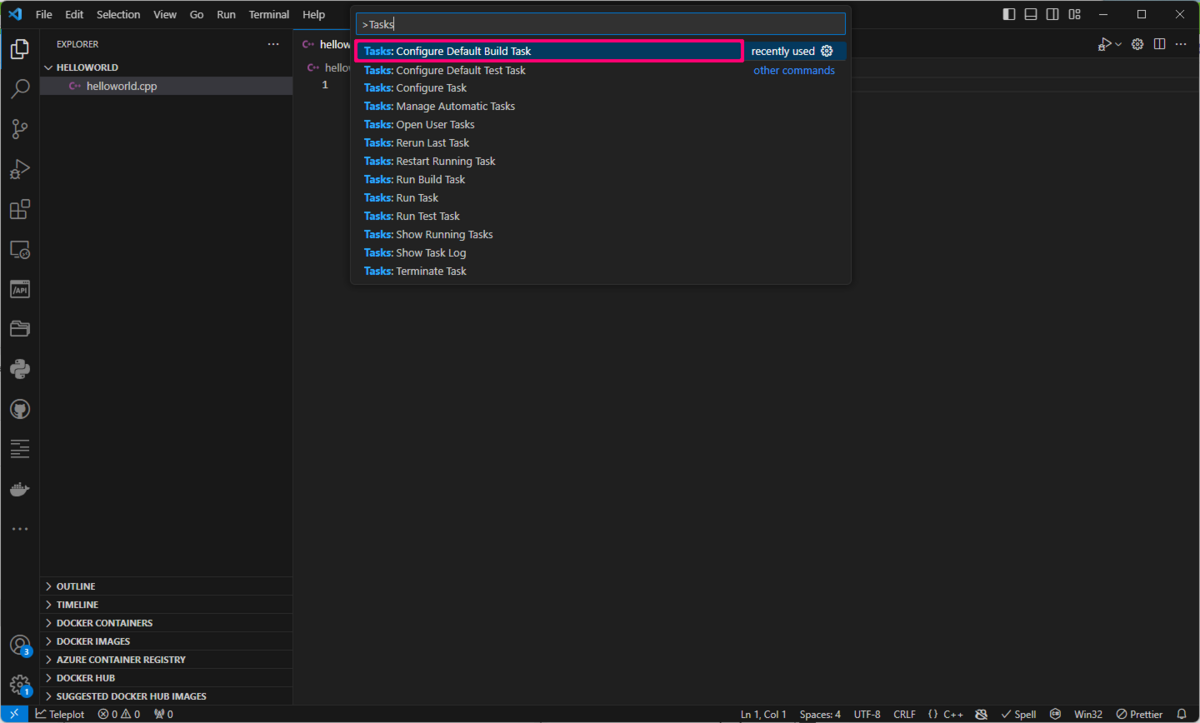Select Tasks: Manage Automatic Tasks

point(601,106)
